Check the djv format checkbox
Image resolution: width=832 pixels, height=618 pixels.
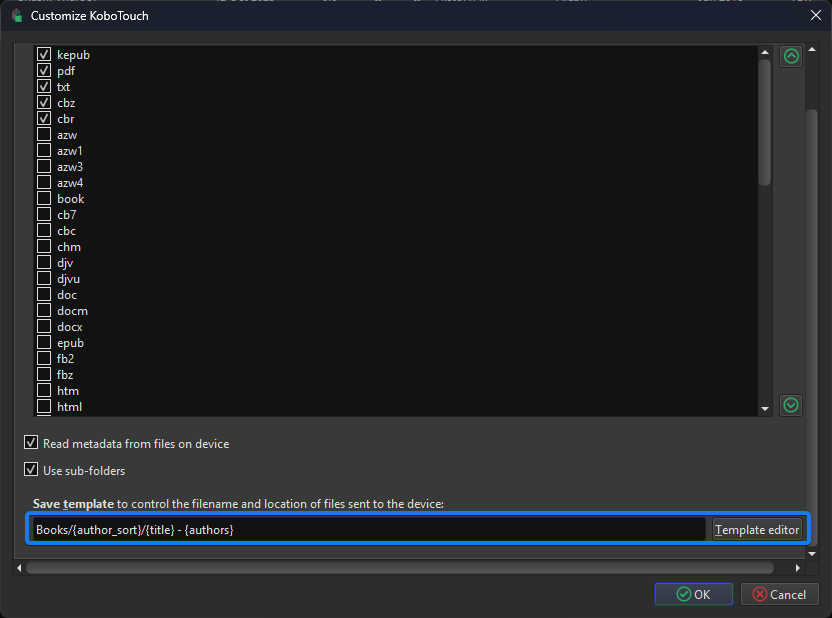[x=44, y=263]
